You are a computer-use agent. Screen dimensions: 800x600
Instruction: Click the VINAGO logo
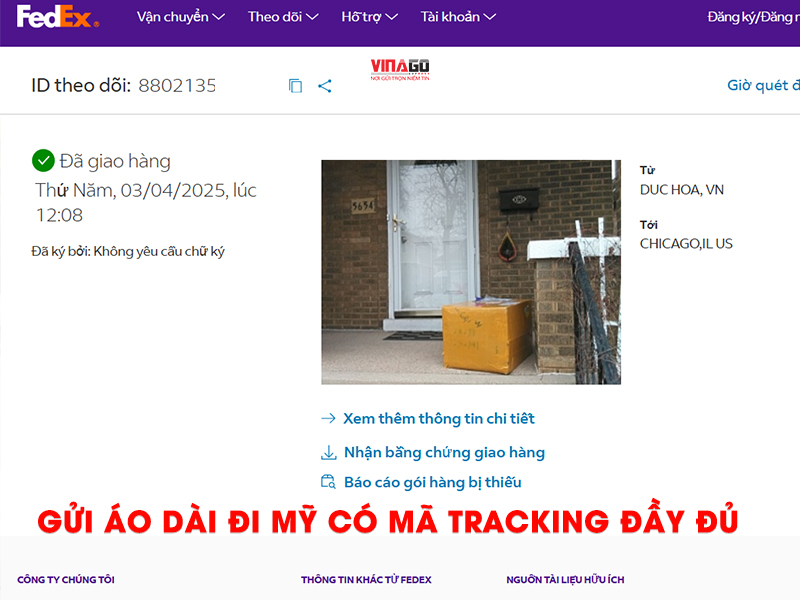tap(400, 70)
